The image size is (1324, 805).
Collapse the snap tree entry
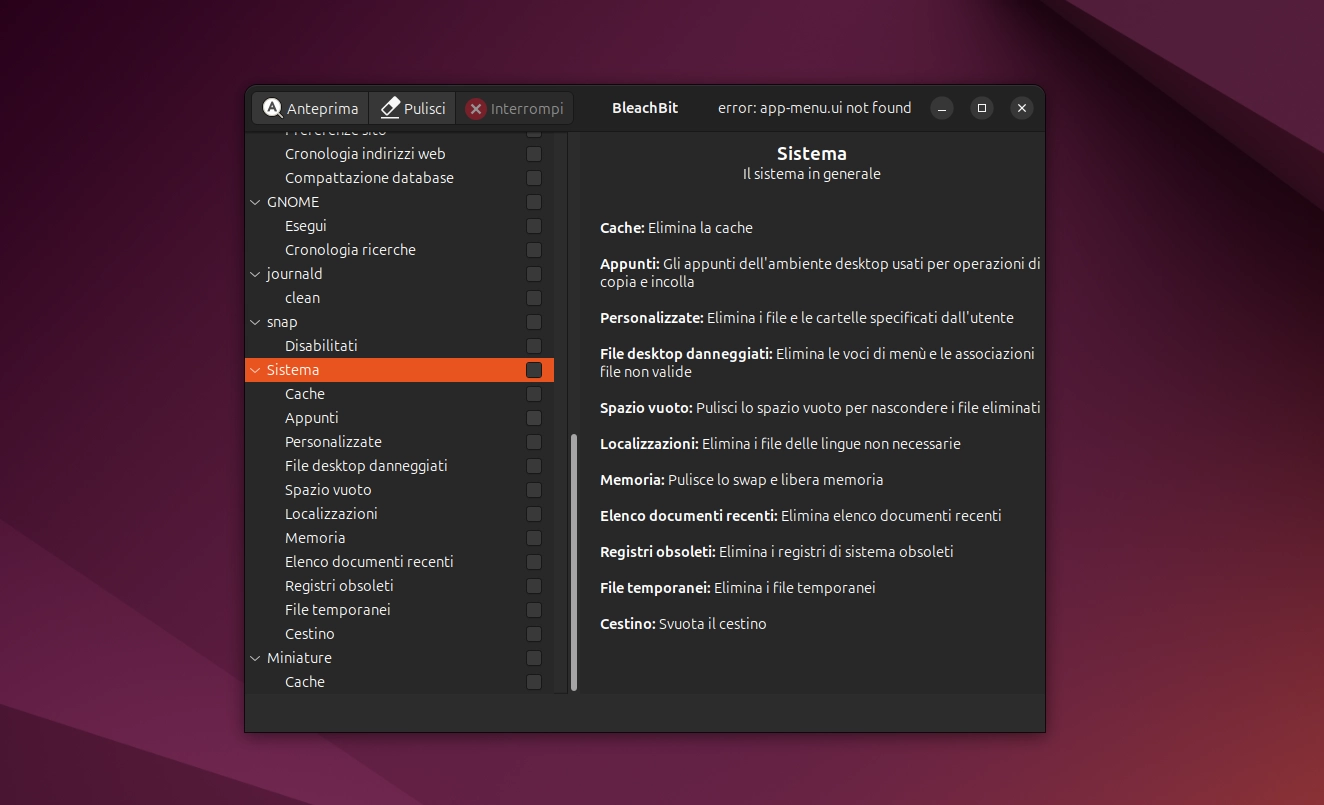click(254, 322)
